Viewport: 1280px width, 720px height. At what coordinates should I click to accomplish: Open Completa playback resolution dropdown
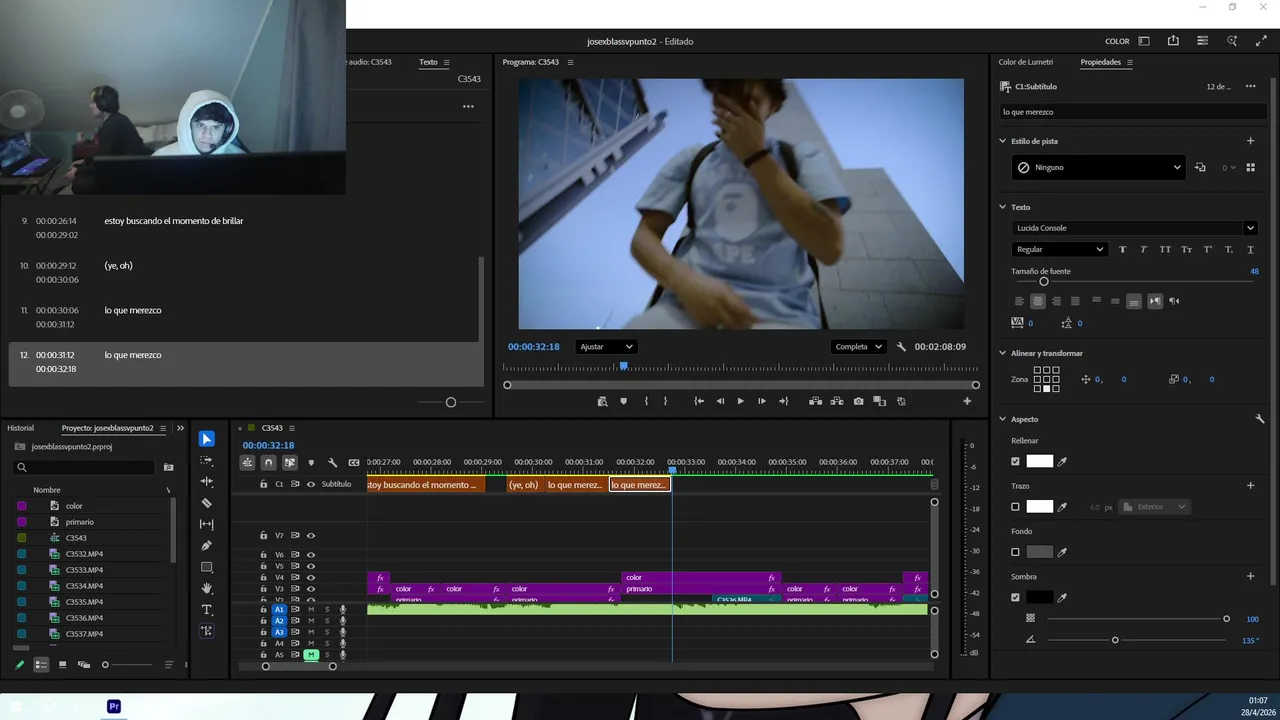click(858, 347)
